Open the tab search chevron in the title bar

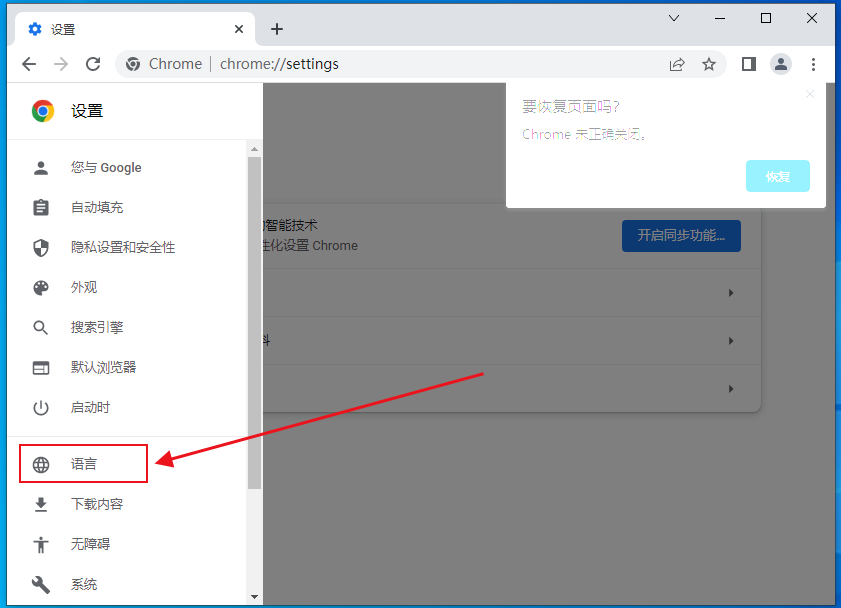tap(674, 18)
